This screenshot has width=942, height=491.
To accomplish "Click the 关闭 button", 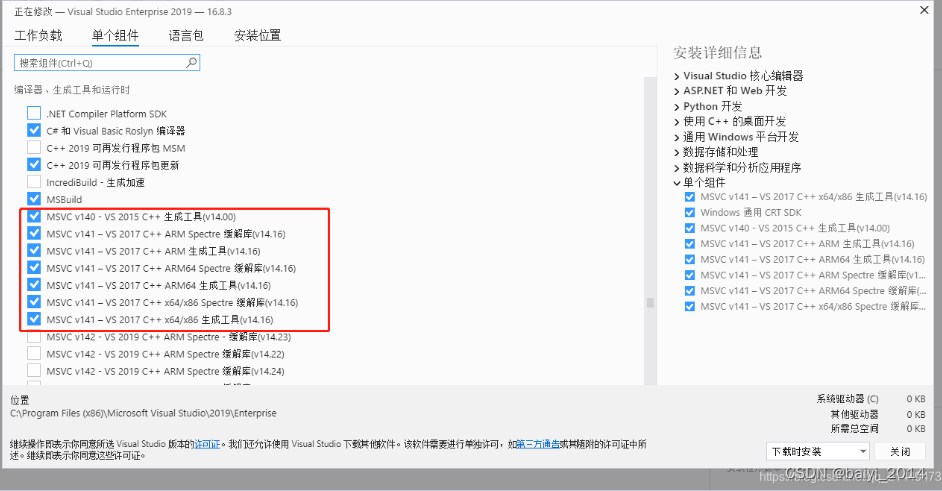I will pos(900,451).
